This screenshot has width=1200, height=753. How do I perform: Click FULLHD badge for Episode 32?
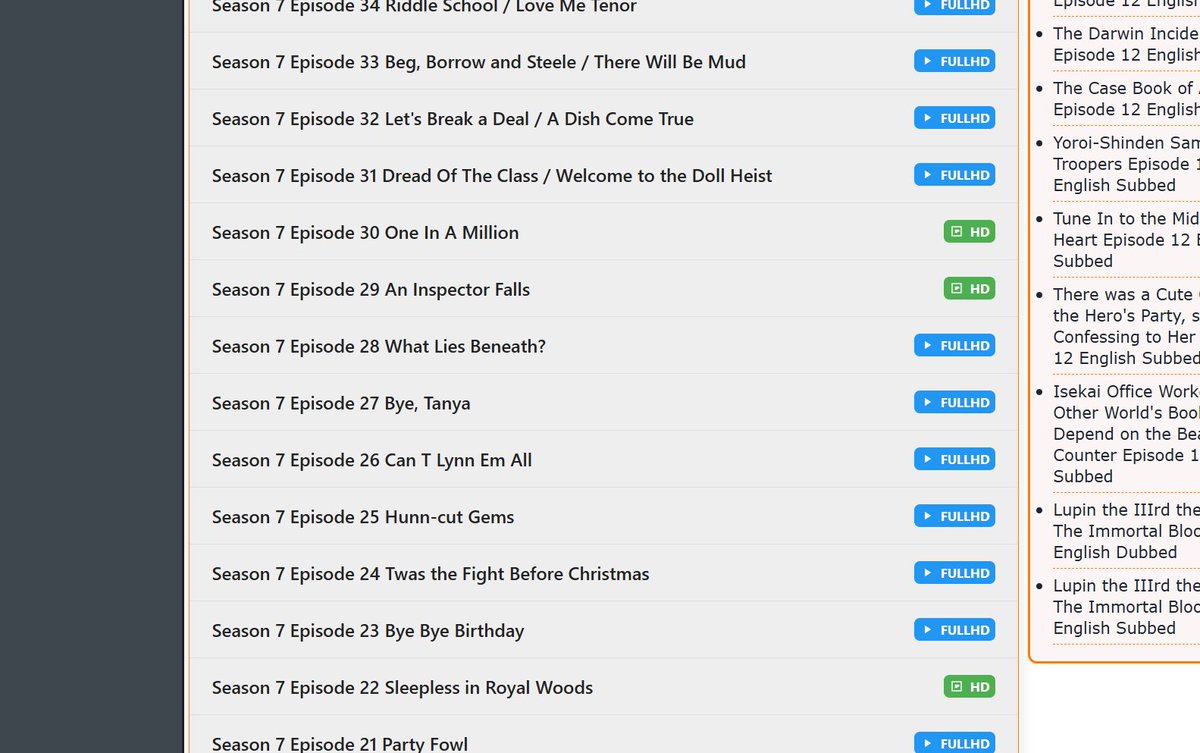pos(955,118)
